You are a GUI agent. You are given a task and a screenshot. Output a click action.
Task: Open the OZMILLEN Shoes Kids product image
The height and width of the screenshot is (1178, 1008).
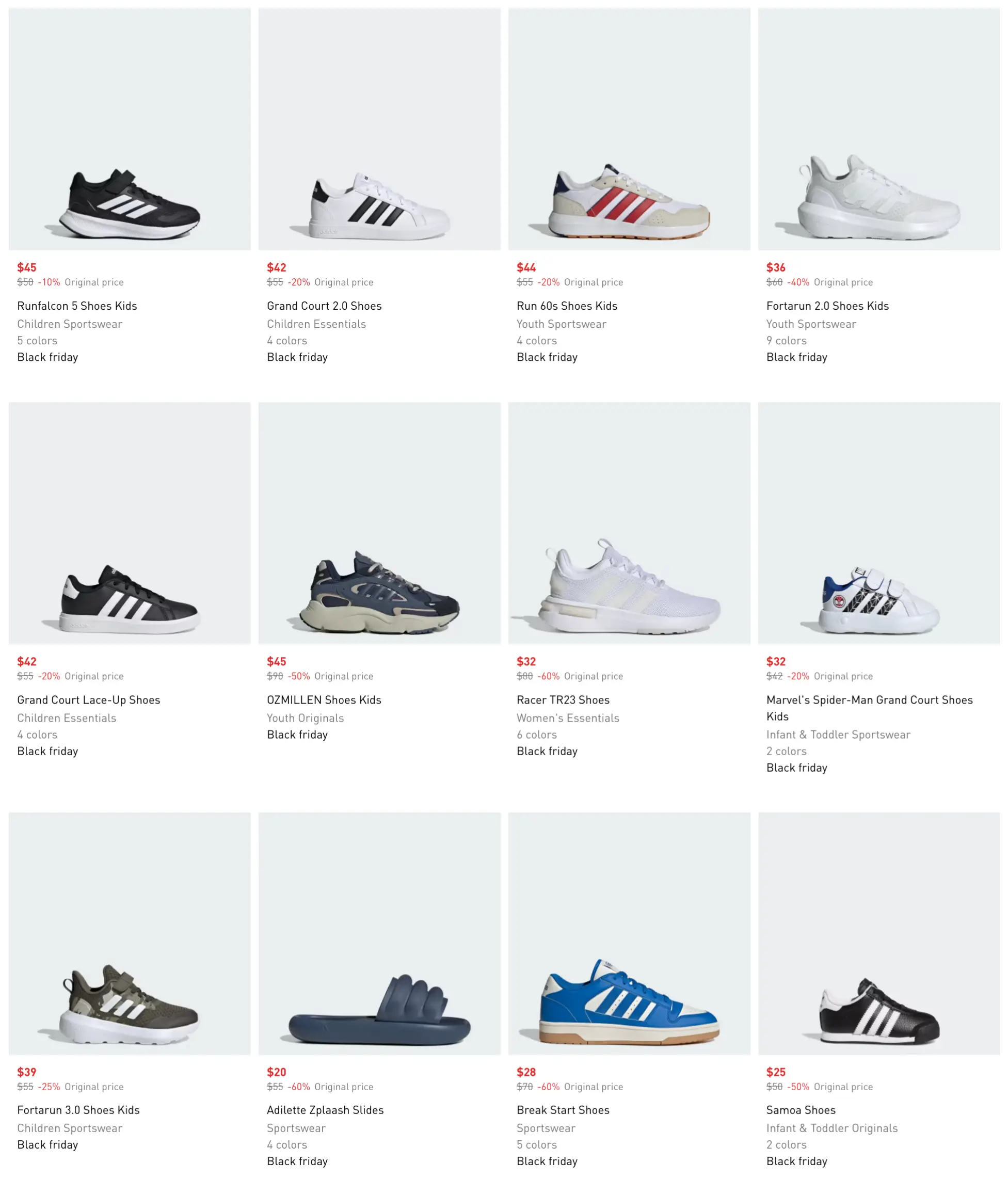pyautogui.click(x=379, y=523)
